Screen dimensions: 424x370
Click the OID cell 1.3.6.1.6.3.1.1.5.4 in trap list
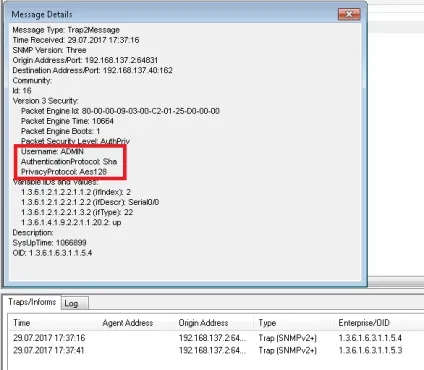370,338
